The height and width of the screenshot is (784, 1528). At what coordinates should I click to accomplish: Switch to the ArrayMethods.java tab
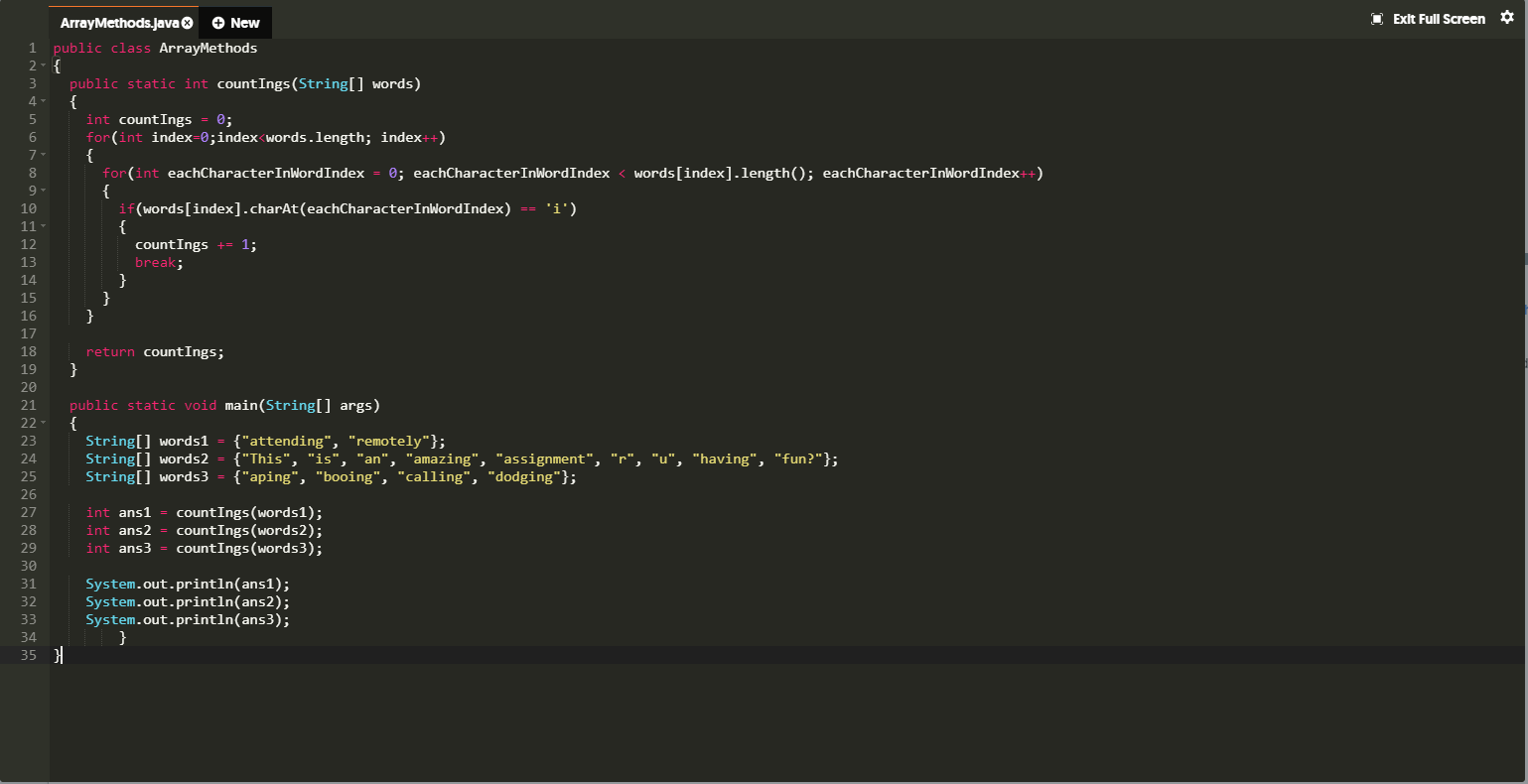[x=119, y=21]
